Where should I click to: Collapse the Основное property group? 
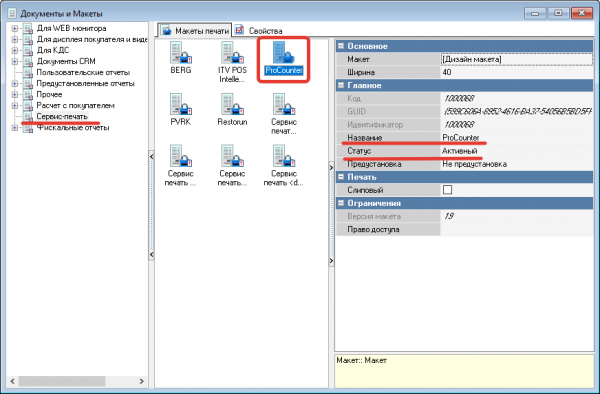[x=341, y=46]
